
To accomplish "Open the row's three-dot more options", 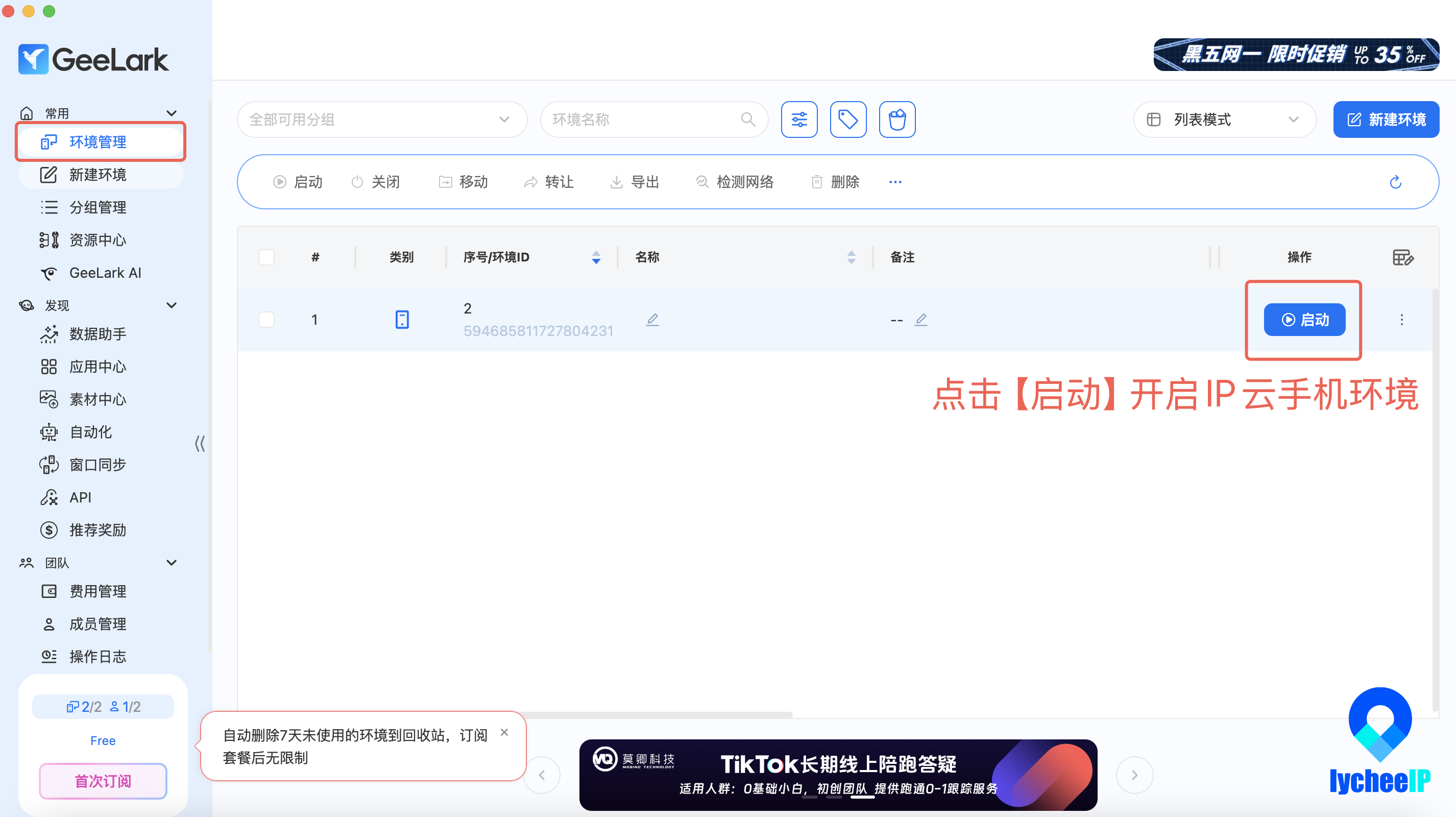I will click(1401, 320).
